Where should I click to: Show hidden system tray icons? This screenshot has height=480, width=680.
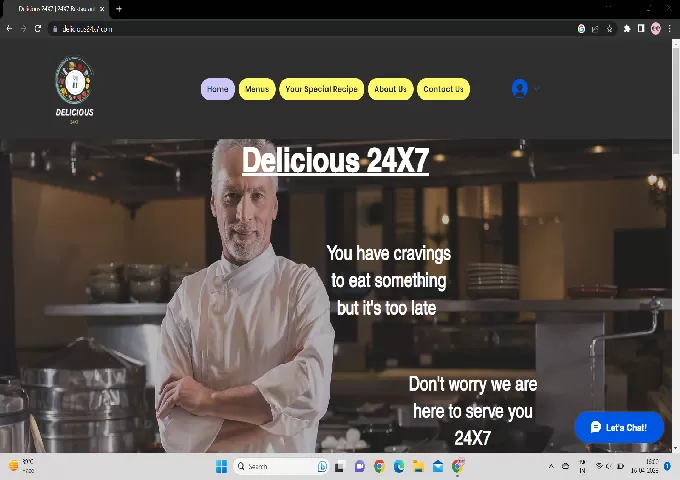pyautogui.click(x=549, y=466)
